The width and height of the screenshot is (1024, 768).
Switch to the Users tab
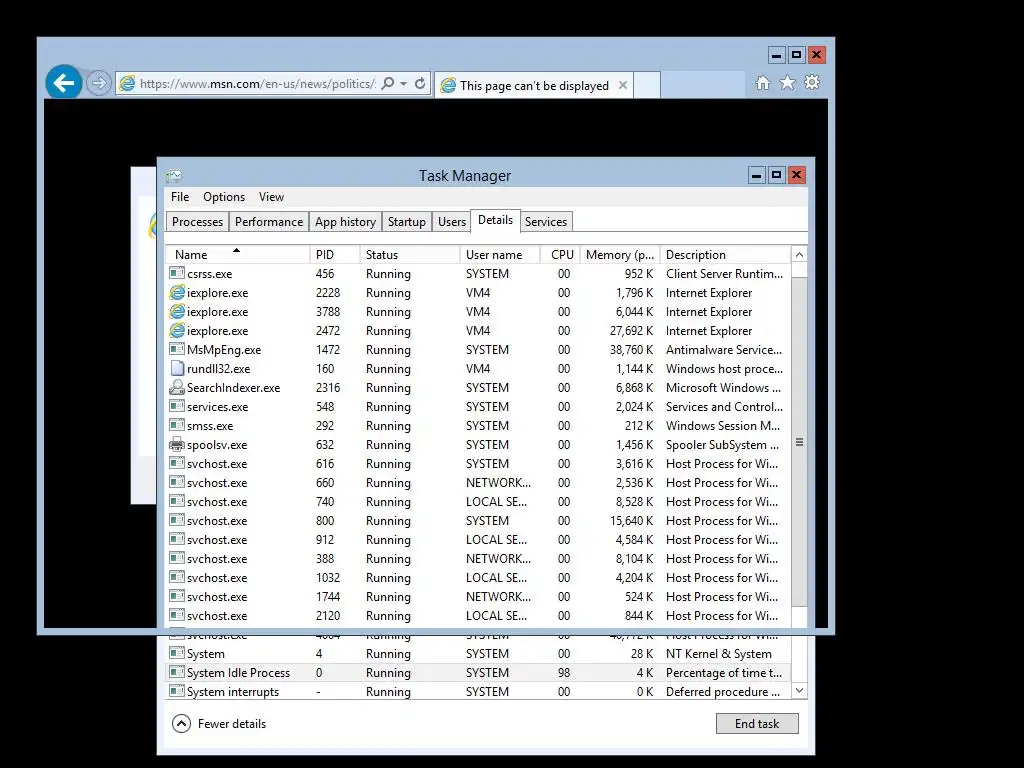[452, 222]
